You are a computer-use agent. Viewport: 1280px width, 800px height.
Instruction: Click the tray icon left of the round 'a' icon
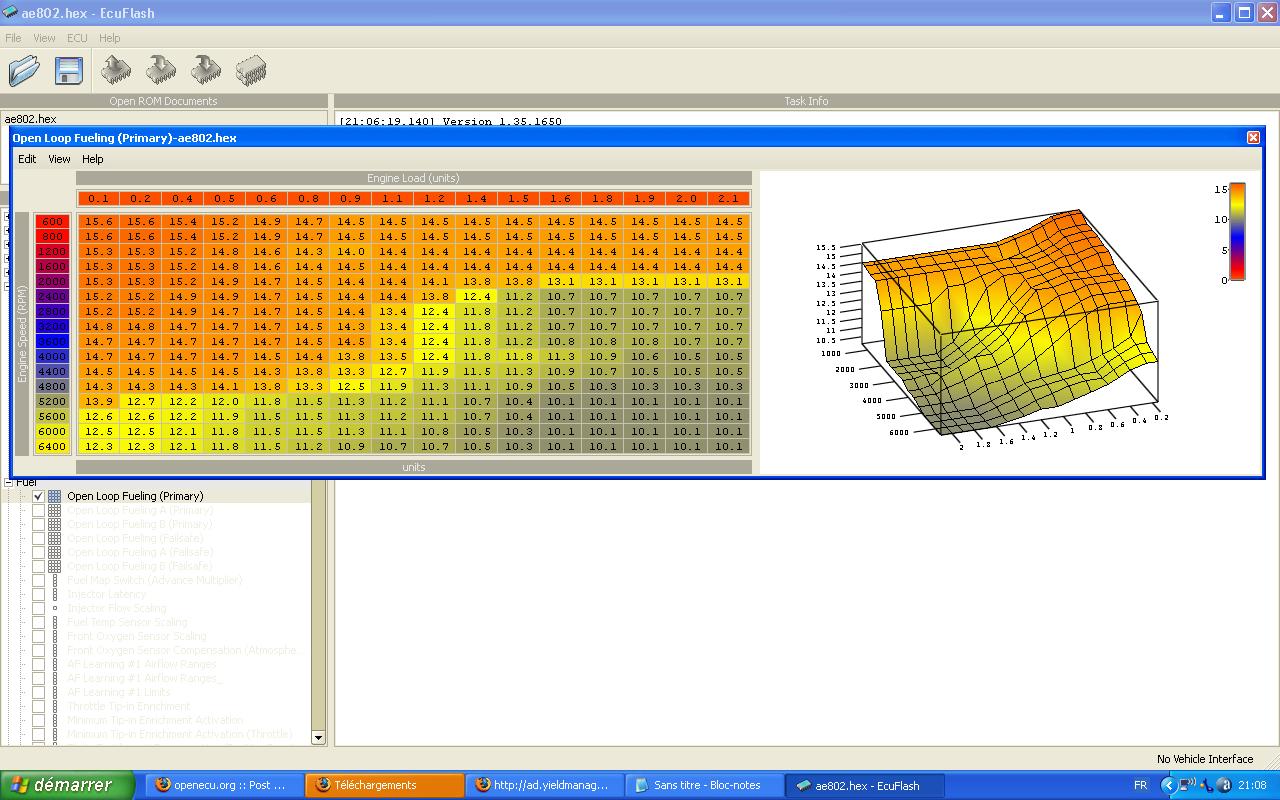click(x=1207, y=785)
